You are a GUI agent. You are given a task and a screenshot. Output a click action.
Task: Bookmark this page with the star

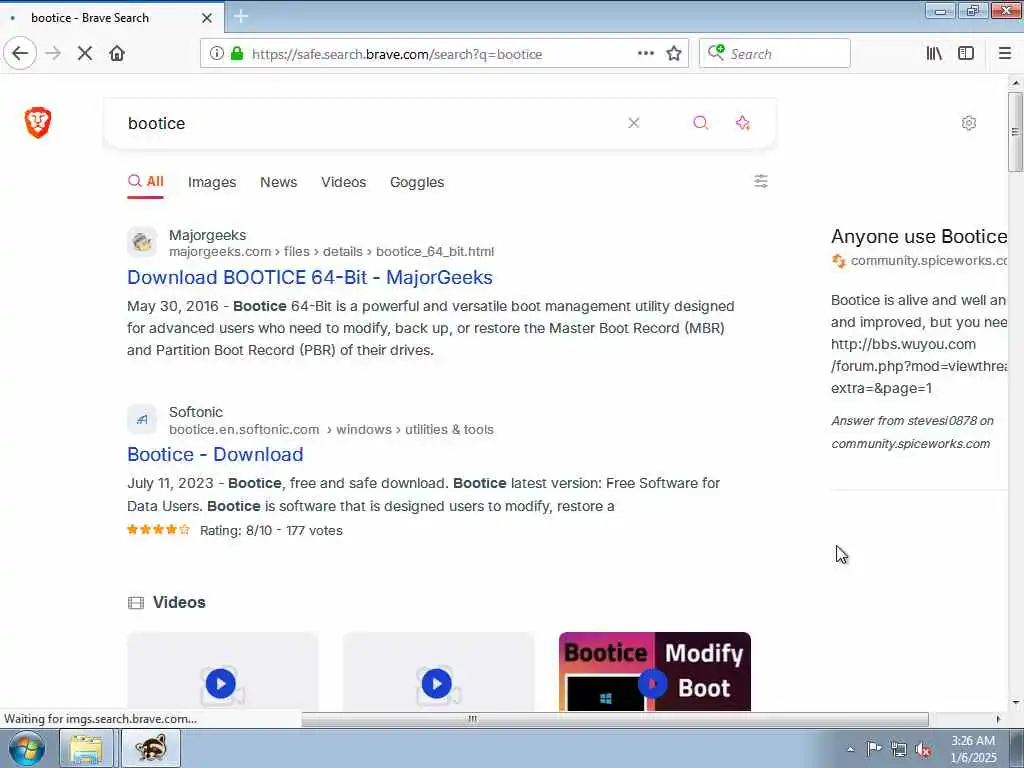(674, 54)
